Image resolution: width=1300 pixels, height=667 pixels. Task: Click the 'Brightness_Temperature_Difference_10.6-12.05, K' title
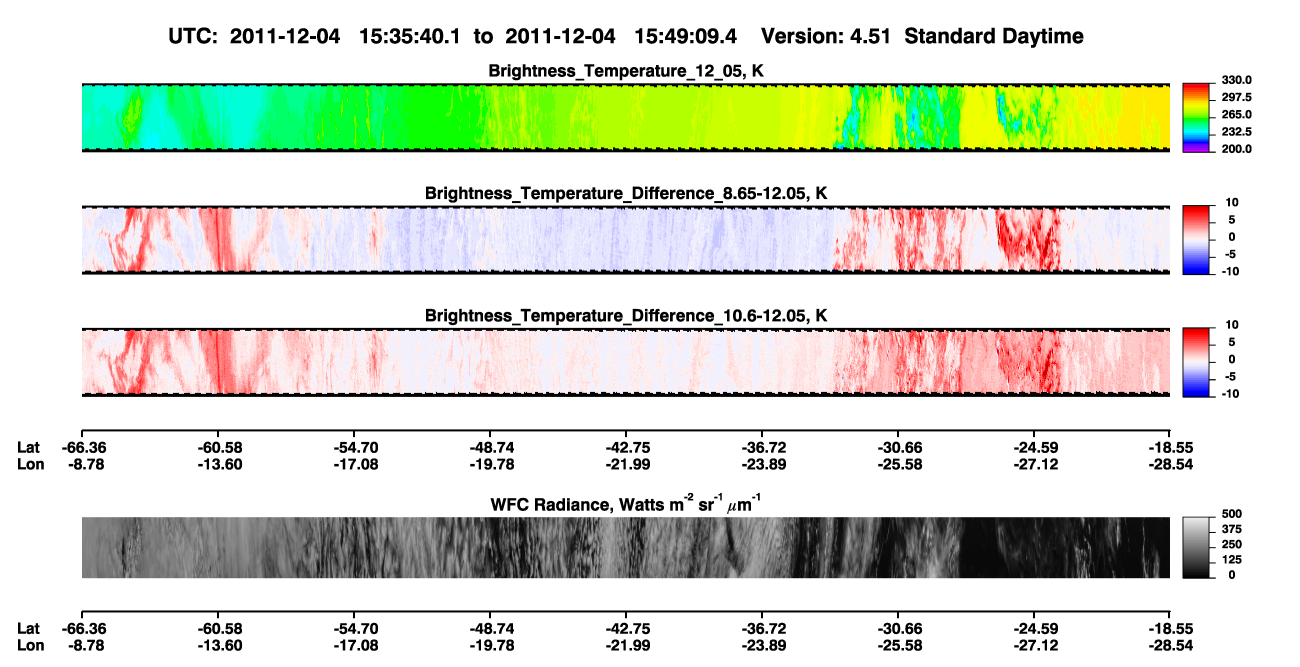click(626, 315)
